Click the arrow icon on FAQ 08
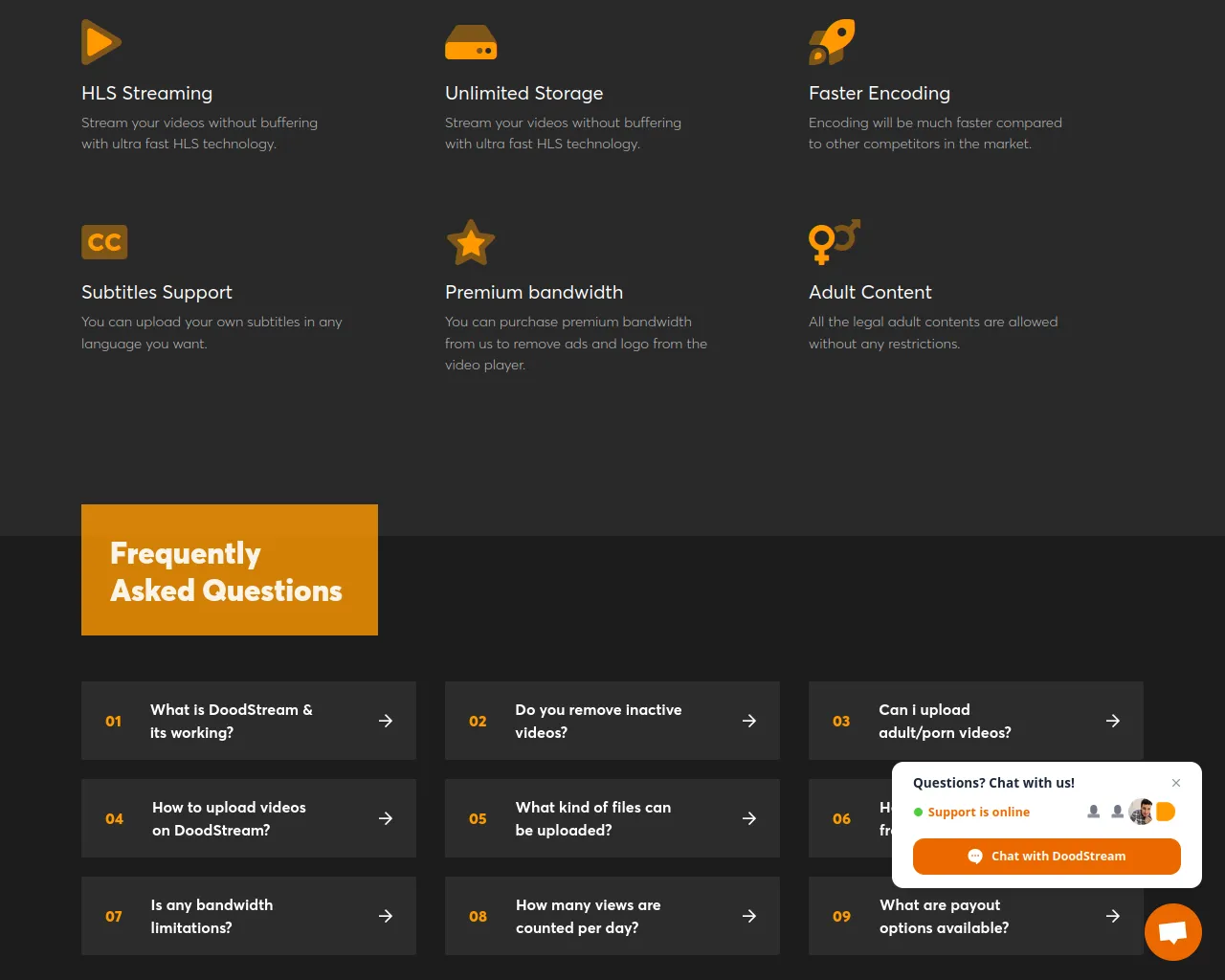1225x980 pixels. 749,916
